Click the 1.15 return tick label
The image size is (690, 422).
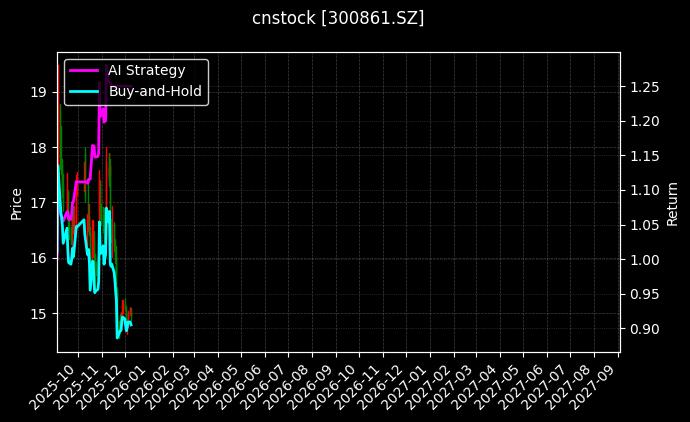pos(645,156)
